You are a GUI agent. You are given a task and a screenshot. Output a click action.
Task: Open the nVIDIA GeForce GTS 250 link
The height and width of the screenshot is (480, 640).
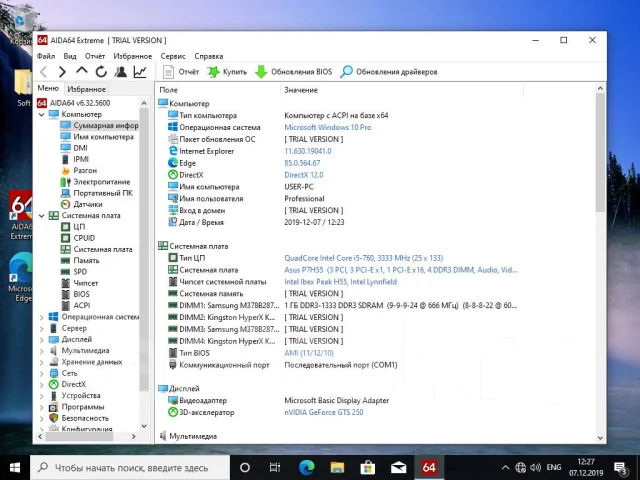tap(324, 412)
